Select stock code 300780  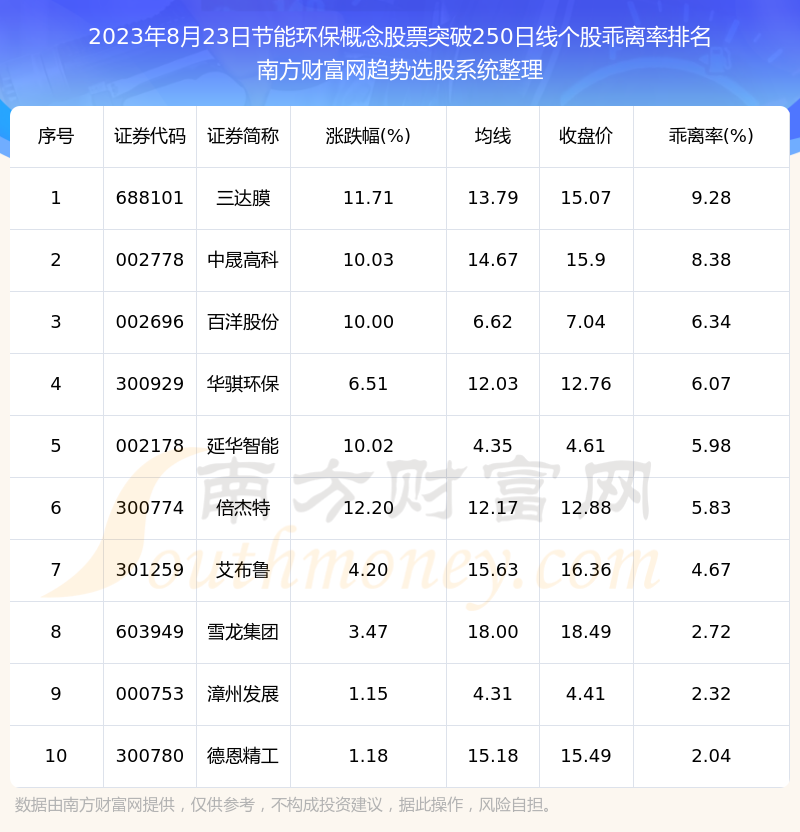pos(150,756)
